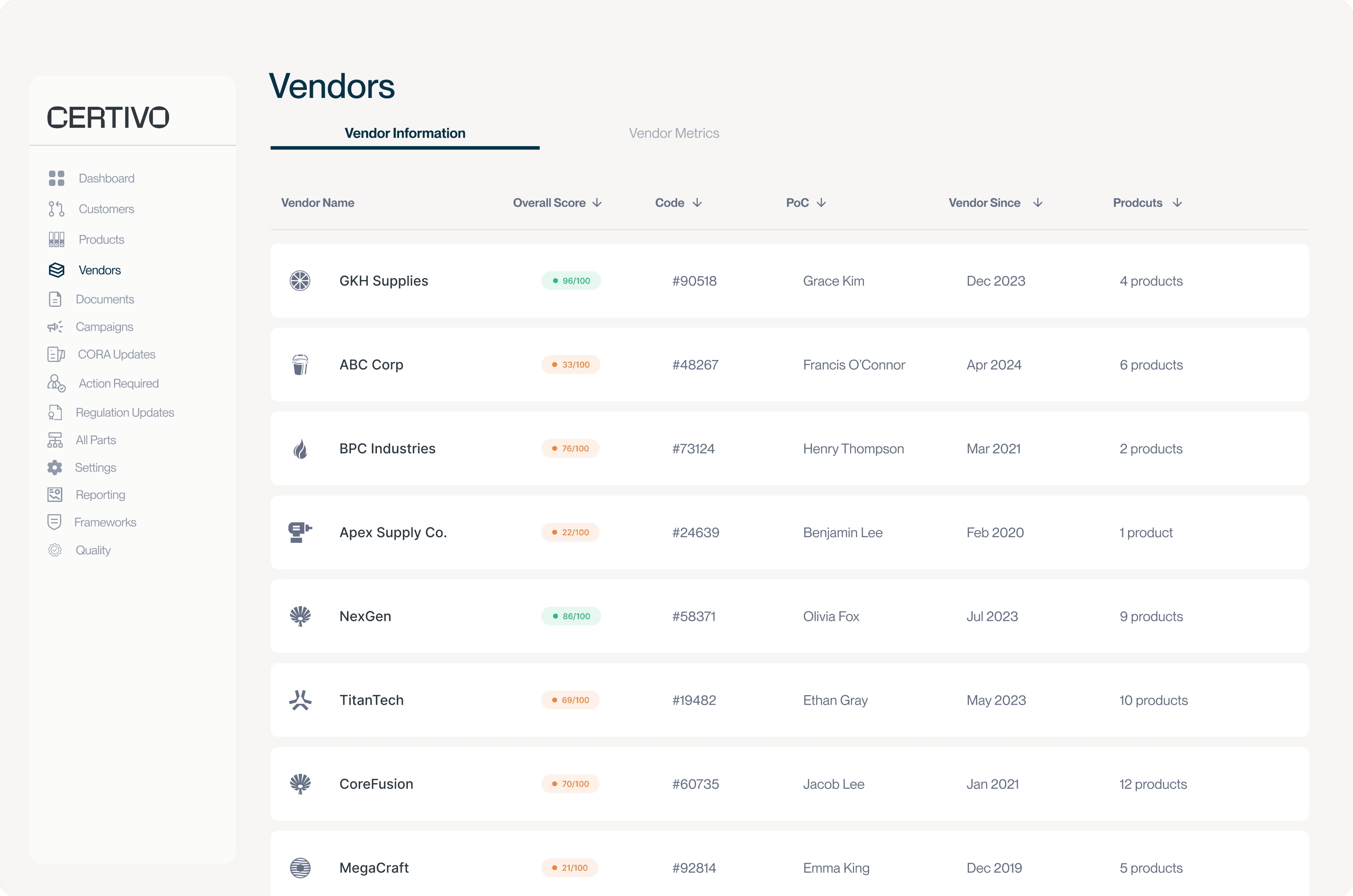This screenshot has width=1353, height=896.
Task: Sort by Products column arrow
Action: coord(1177,203)
